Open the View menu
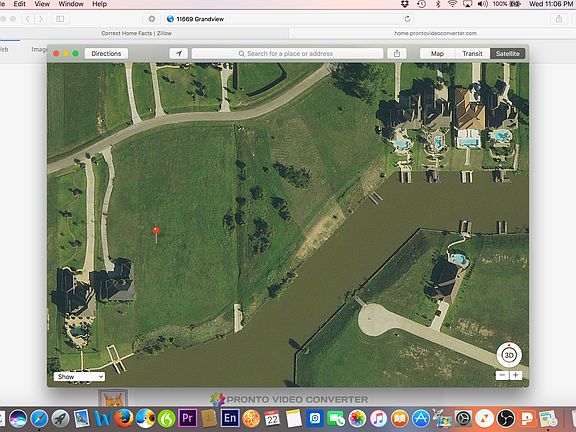 point(42,4)
